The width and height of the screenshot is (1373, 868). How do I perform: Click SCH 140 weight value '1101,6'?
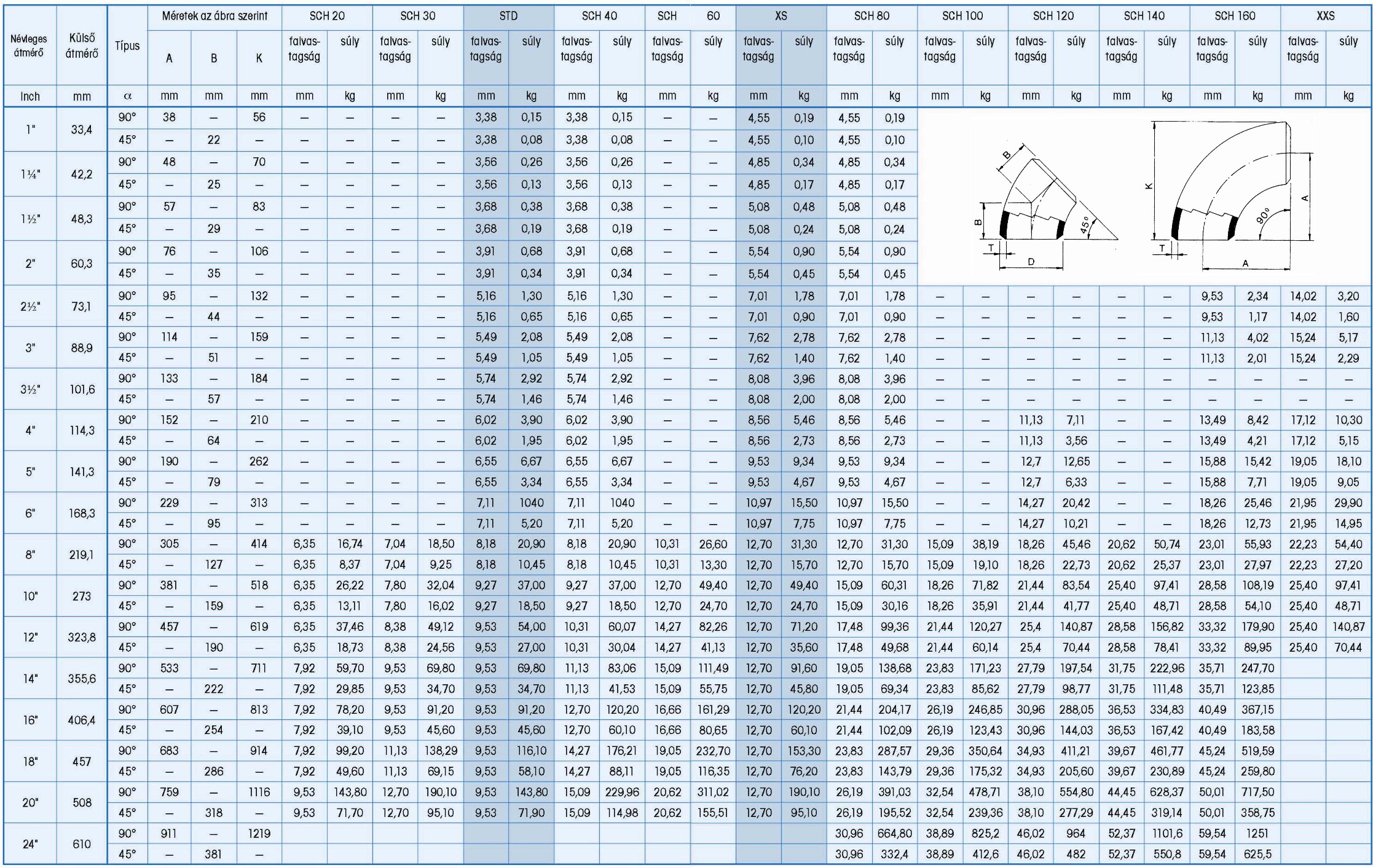(x=1166, y=834)
